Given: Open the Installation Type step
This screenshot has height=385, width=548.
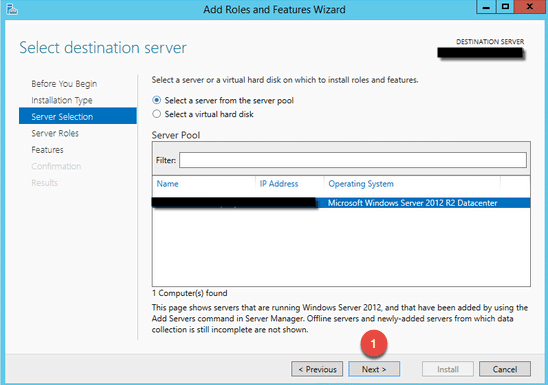Looking at the screenshot, I should point(62,100).
